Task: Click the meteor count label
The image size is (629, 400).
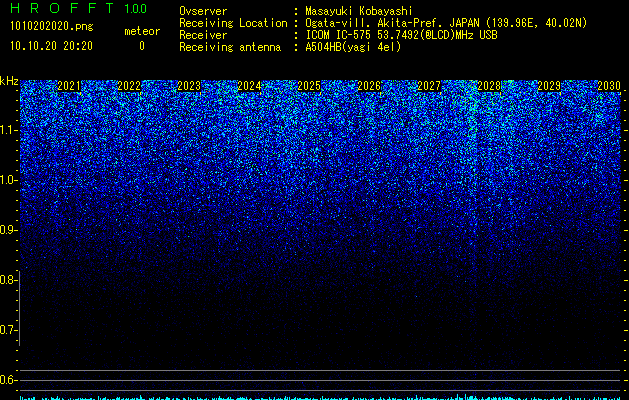Action: point(142,31)
